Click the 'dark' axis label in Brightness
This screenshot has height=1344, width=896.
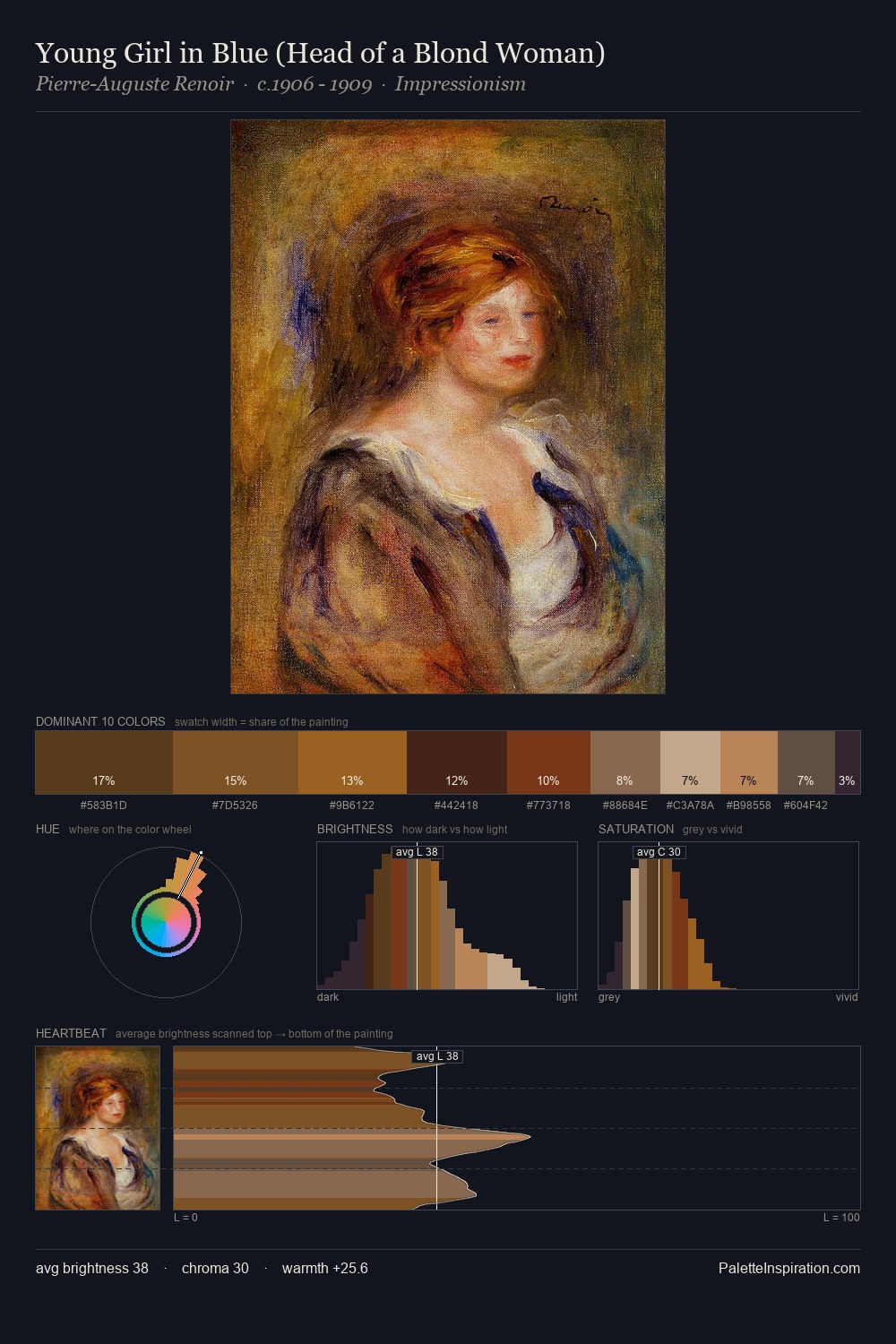click(x=328, y=996)
